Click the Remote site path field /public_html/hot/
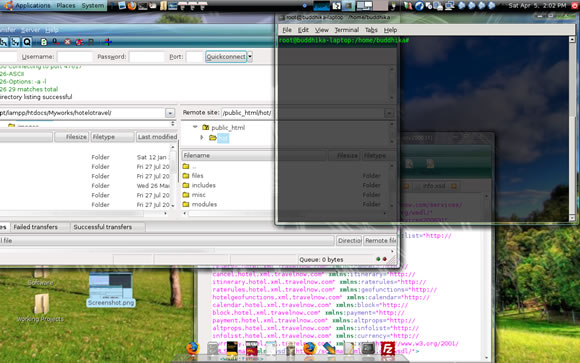The width and height of the screenshot is (580, 363). pos(247,113)
